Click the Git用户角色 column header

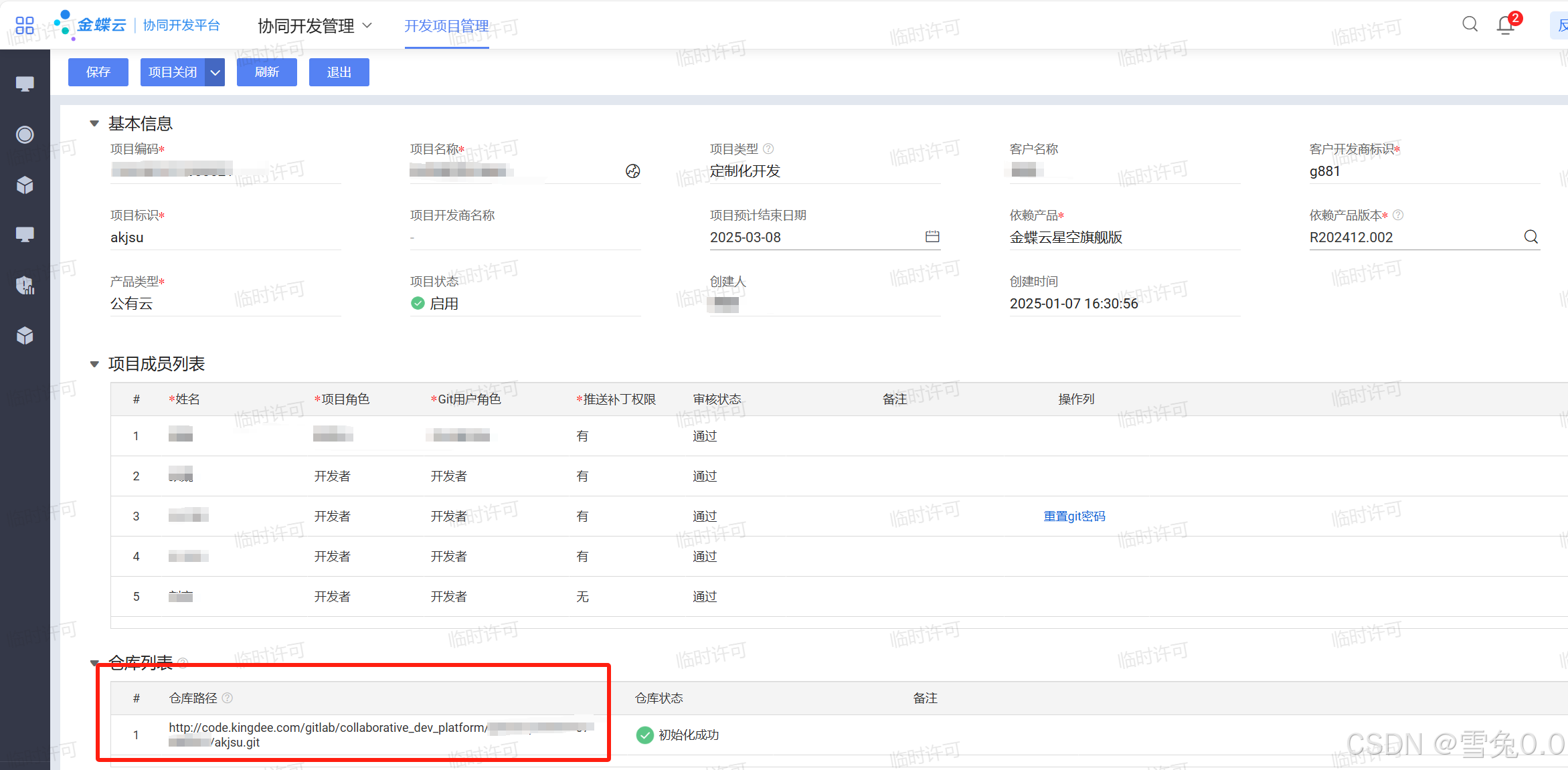[x=466, y=399]
